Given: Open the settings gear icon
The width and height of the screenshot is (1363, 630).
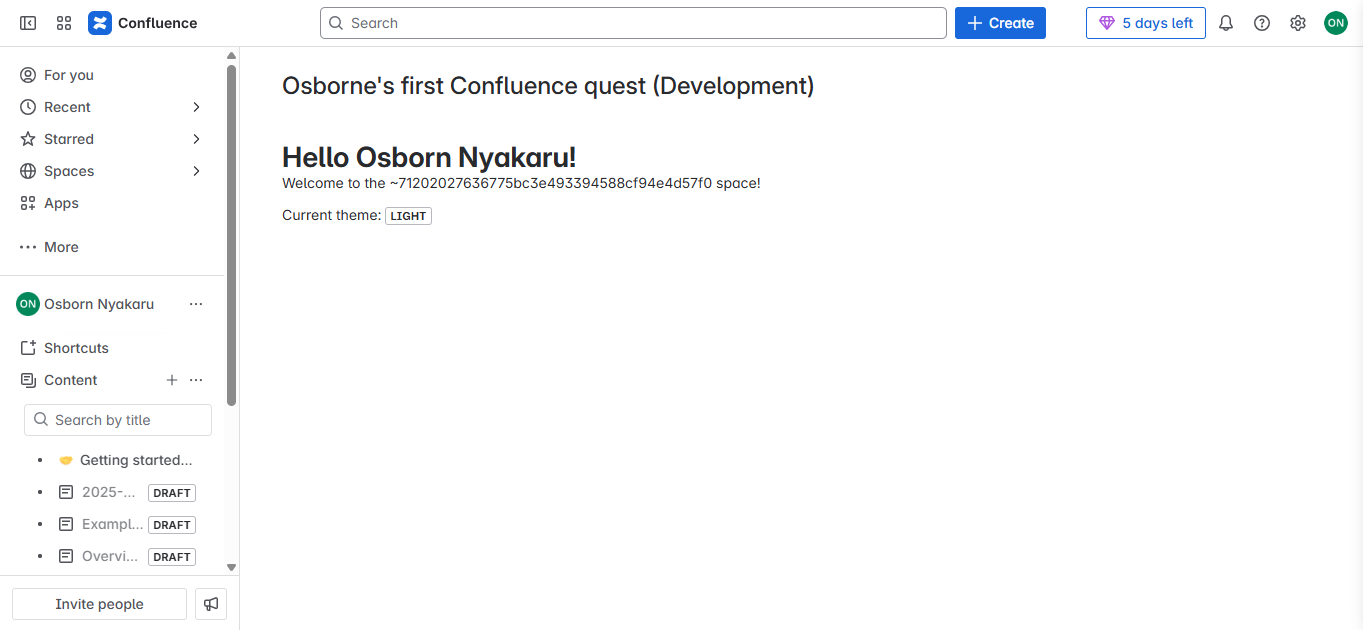Looking at the screenshot, I should [x=1298, y=23].
